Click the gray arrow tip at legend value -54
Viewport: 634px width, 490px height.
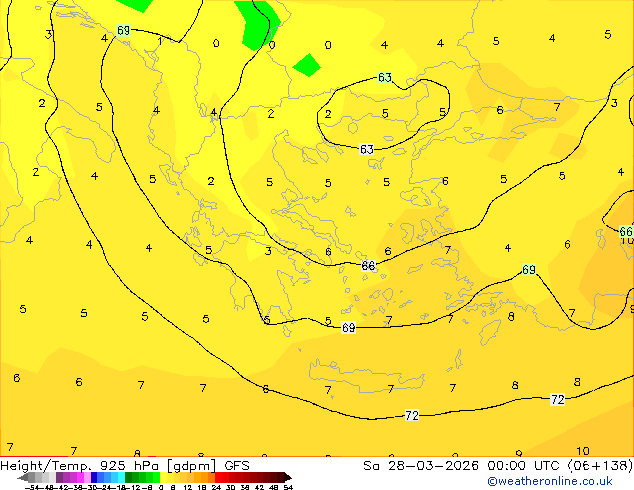pos(23,477)
